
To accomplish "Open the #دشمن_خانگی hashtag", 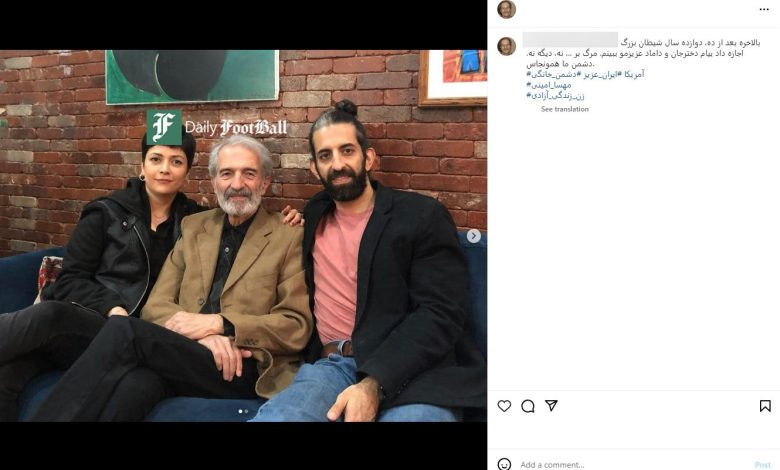I will [551, 75].
